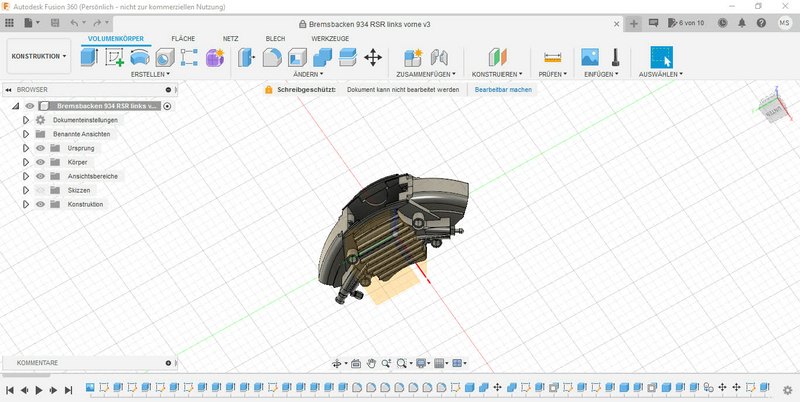This screenshot has width=800, height=402.
Task: Switch to the BLECH tab
Action: (x=276, y=39)
